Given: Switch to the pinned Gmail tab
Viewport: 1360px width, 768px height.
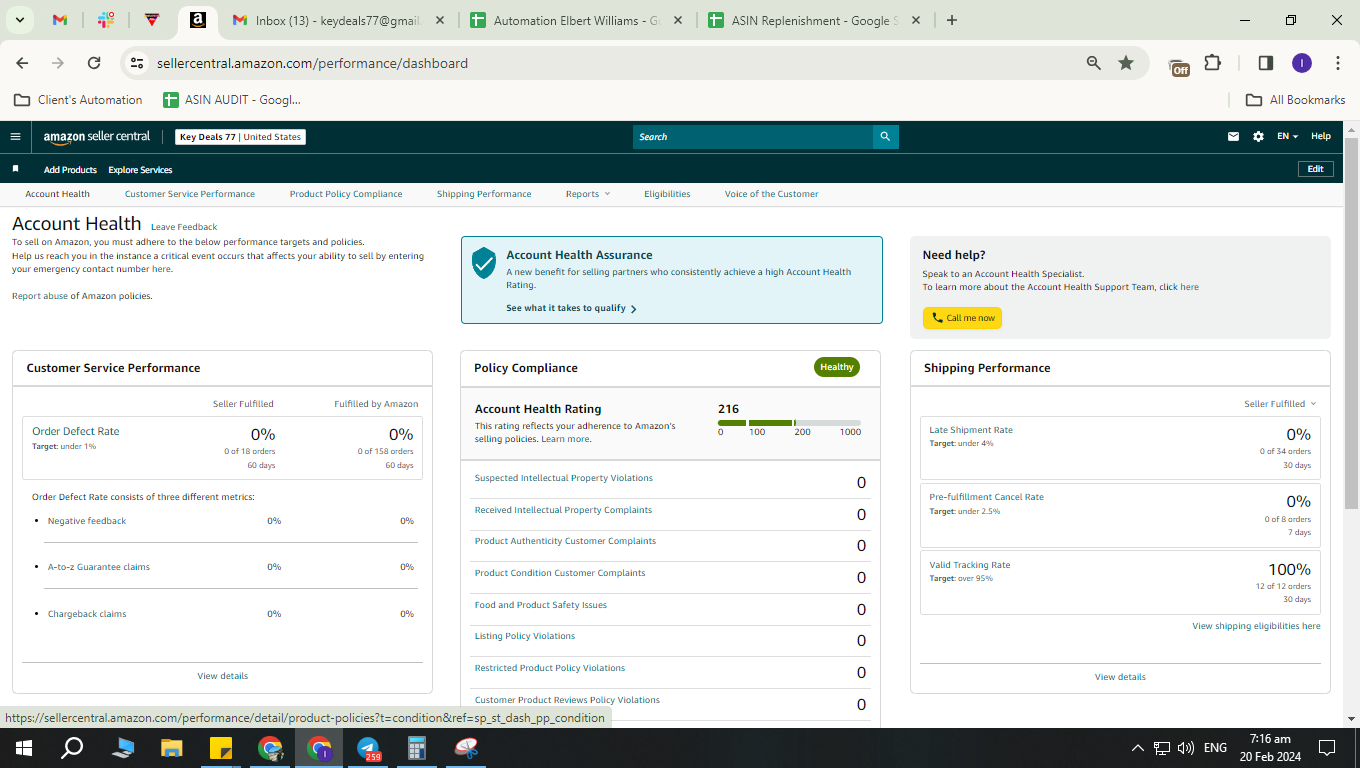Looking at the screenshot, I should coord(60,20).
